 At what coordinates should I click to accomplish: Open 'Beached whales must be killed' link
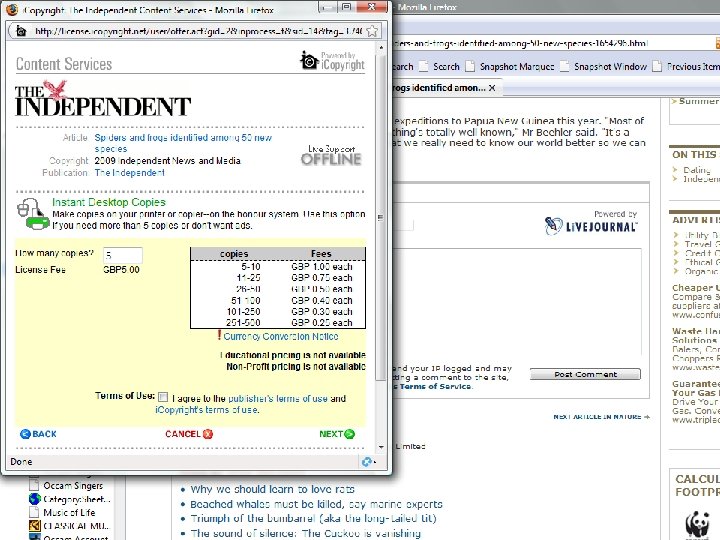(x=316, y=504)
